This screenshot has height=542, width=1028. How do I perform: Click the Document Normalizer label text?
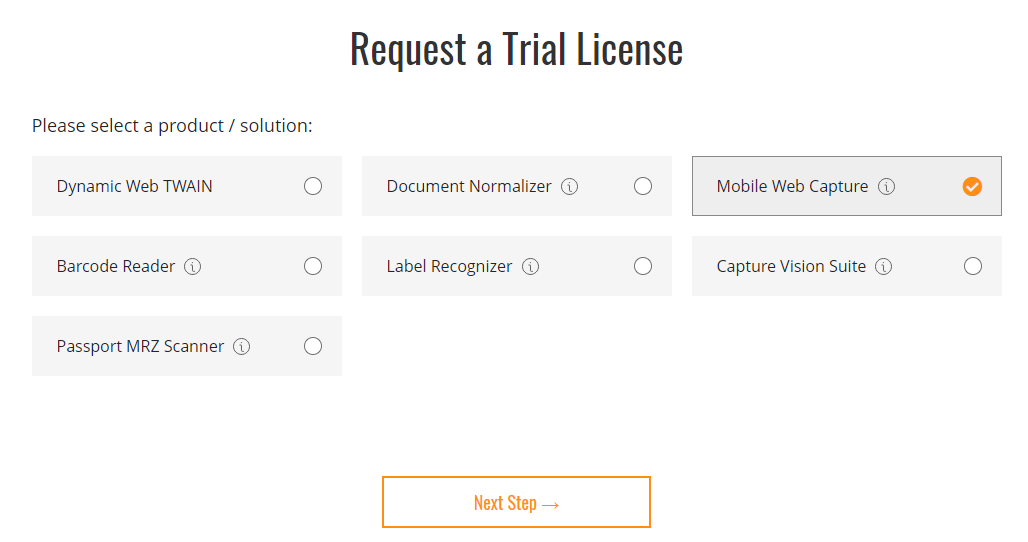469,186
